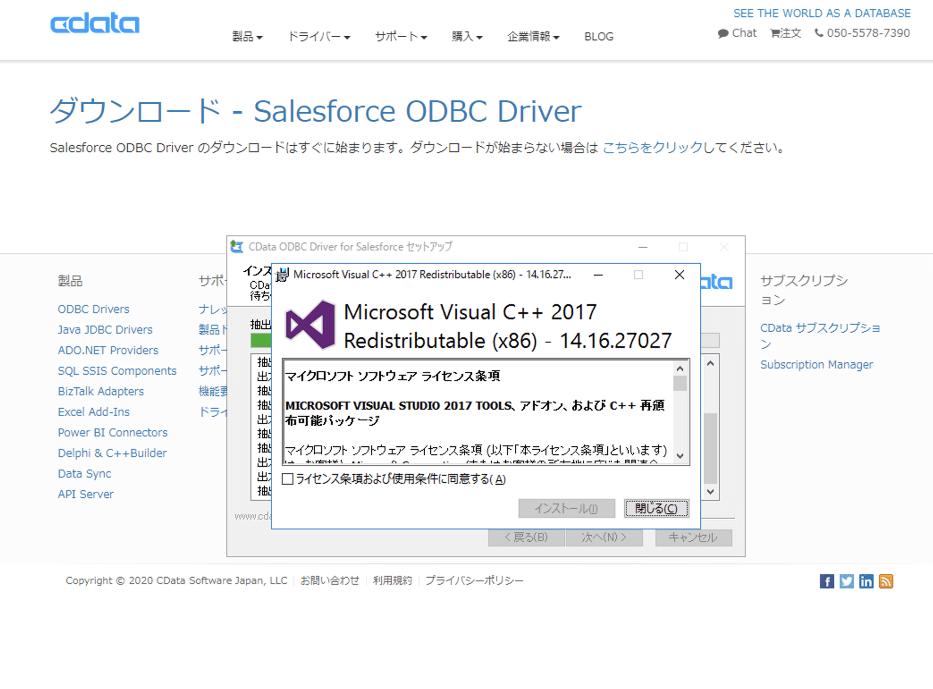Minimize the CData setup window
The height and width of the screenshot is (689, 933).
(x=643, y=247)
